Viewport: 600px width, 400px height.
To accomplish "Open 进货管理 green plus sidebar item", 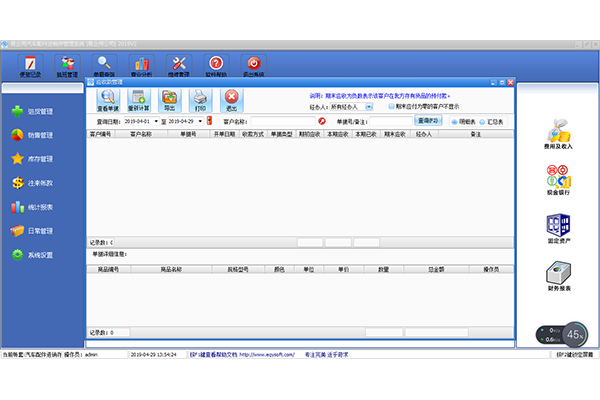I will 32,111.
